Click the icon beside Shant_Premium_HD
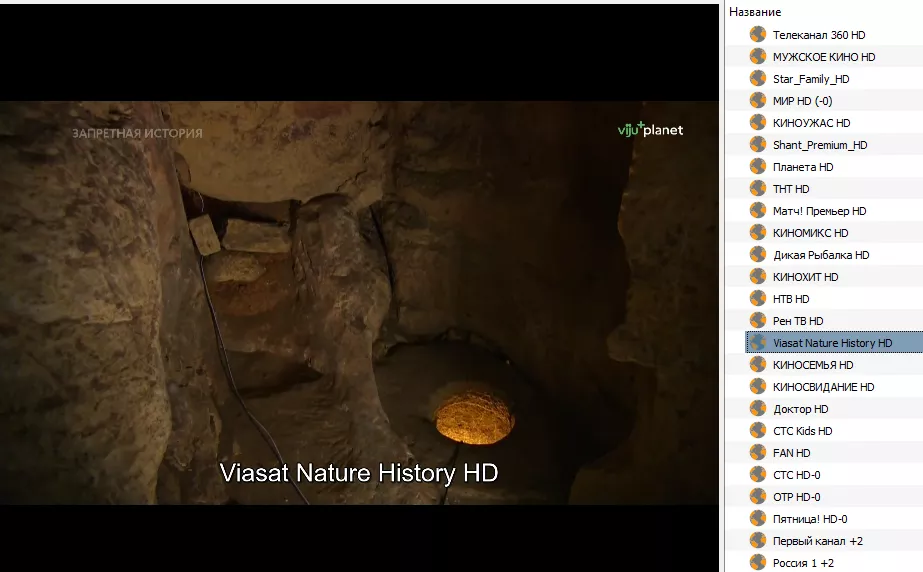The image size is (923, 572). [758, 144]
